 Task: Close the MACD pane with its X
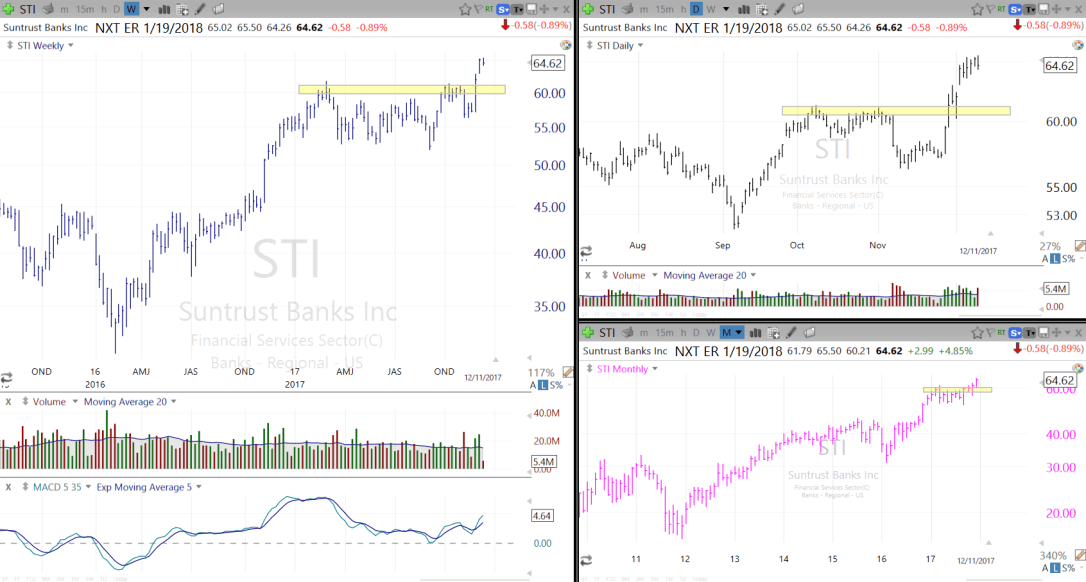(x=8, y=487)
